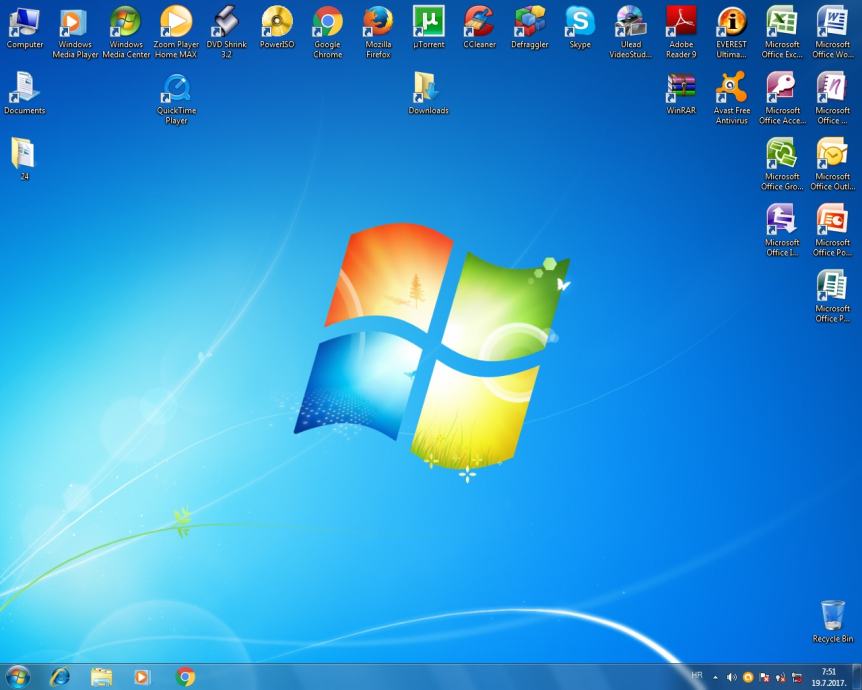
Task: Click the PowerISO desktop shortcut
Action: click(277, 22)
